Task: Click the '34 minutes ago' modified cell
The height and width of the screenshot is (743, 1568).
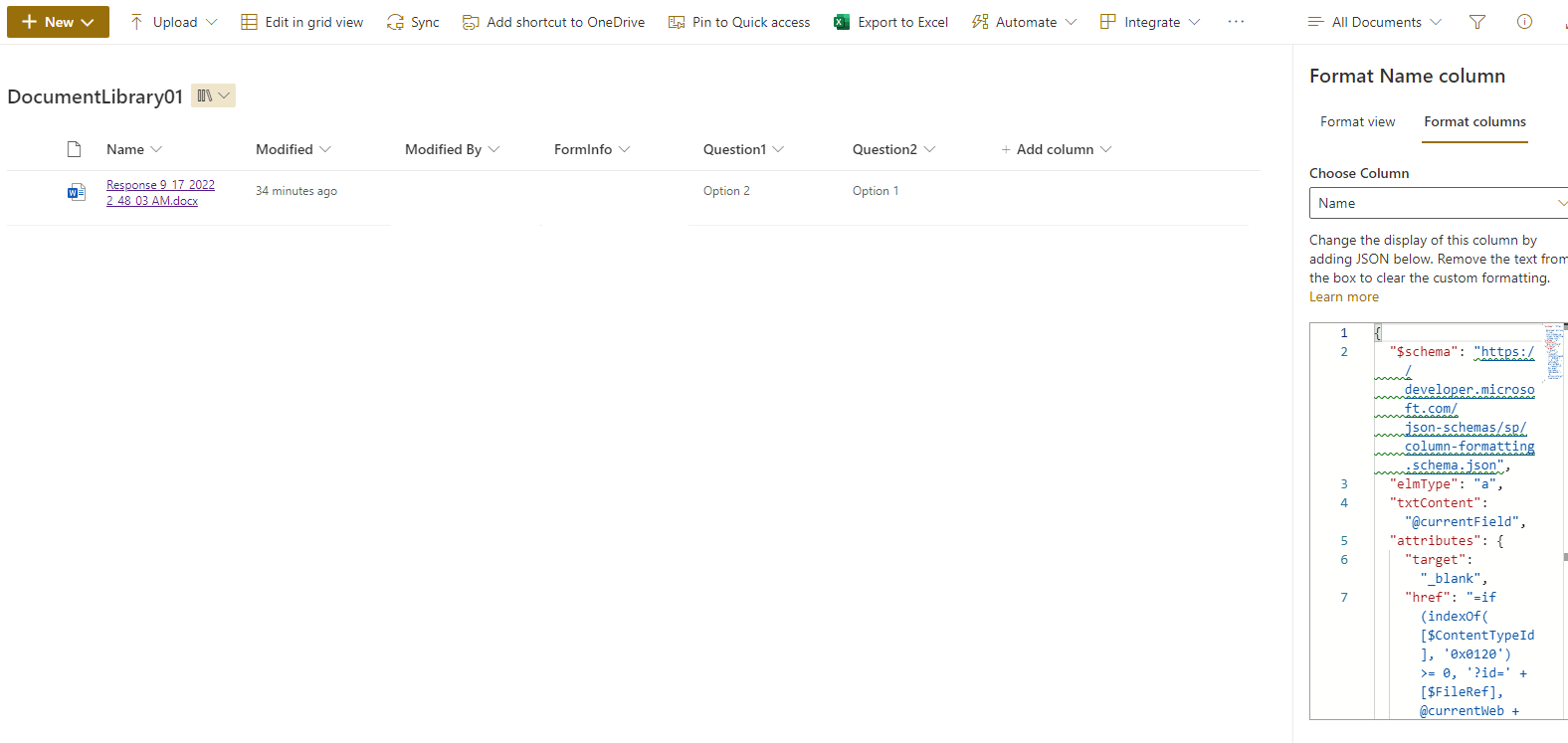Action: click(x=296, y=191)
